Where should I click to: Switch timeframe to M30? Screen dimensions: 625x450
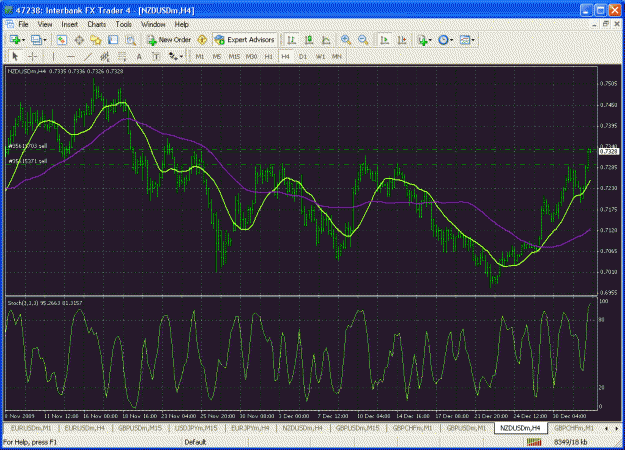(251, 57)
